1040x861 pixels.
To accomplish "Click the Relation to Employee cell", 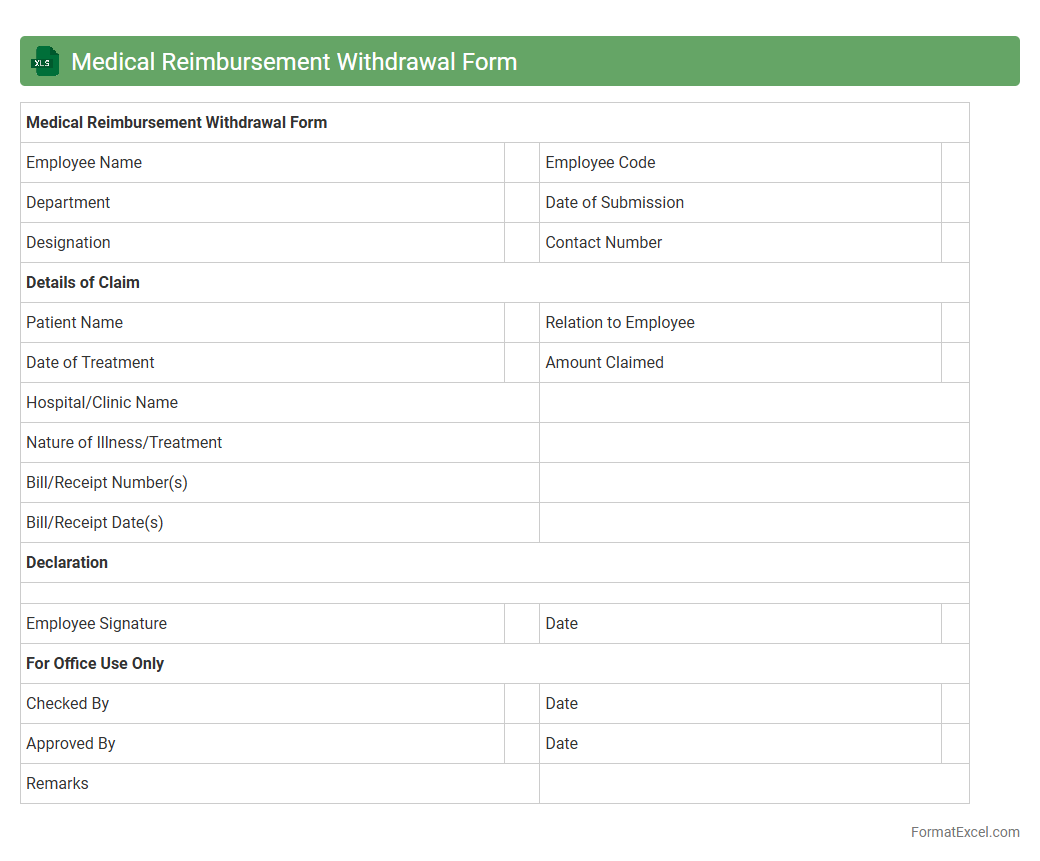I will pyautogui.click(x=739, y=323).
